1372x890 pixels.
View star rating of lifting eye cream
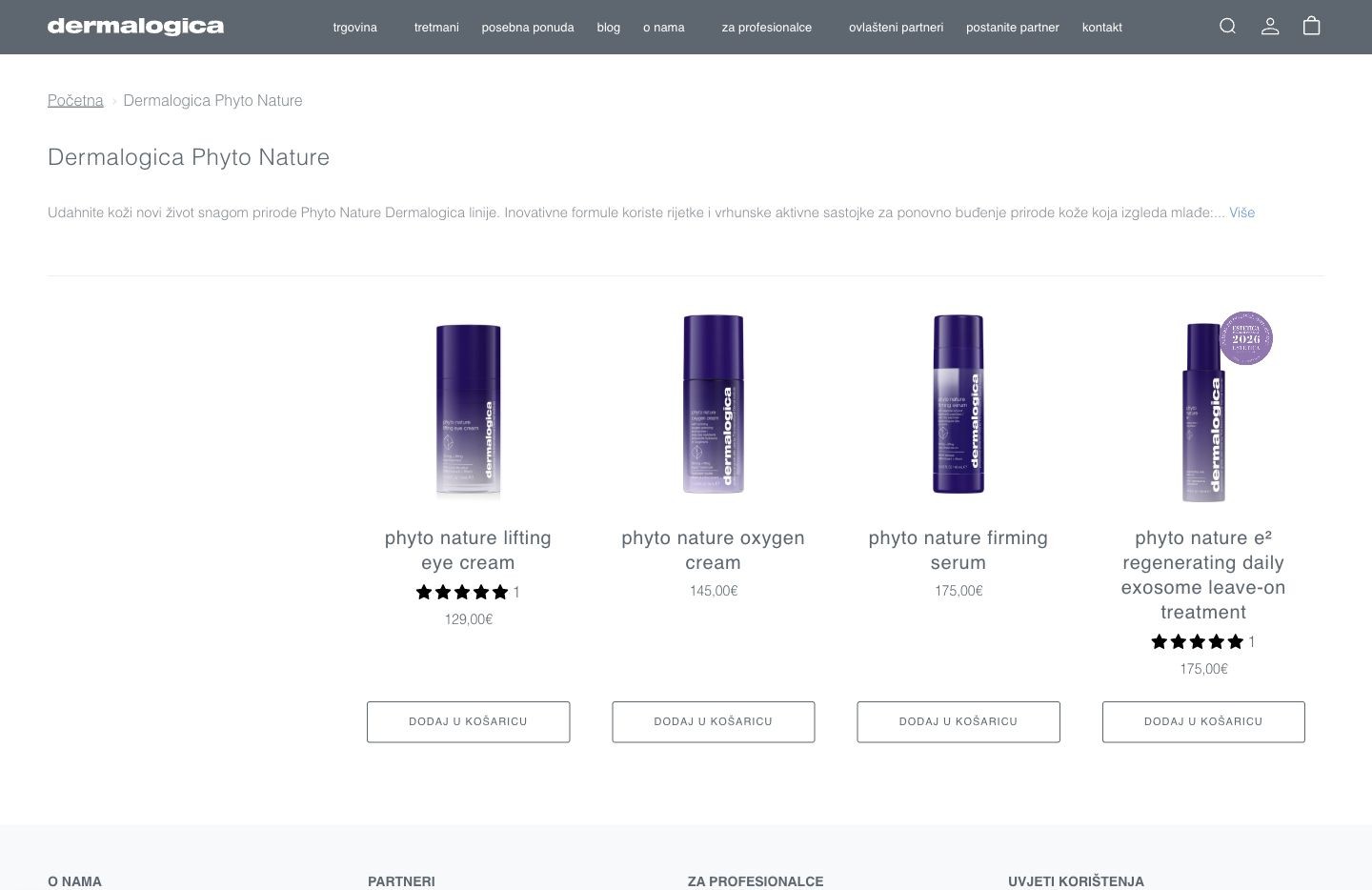click(x=462, y=592)
